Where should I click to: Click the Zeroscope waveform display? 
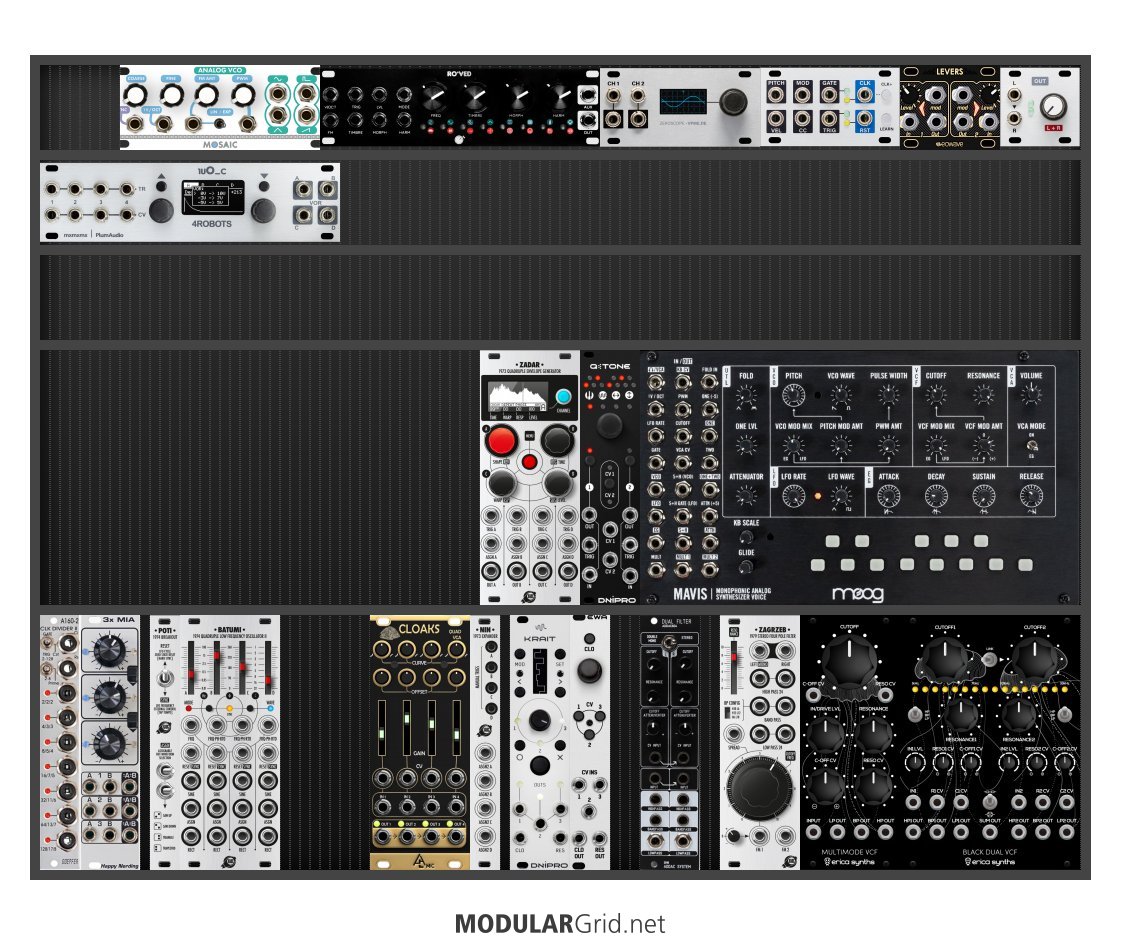coord(683,102)
